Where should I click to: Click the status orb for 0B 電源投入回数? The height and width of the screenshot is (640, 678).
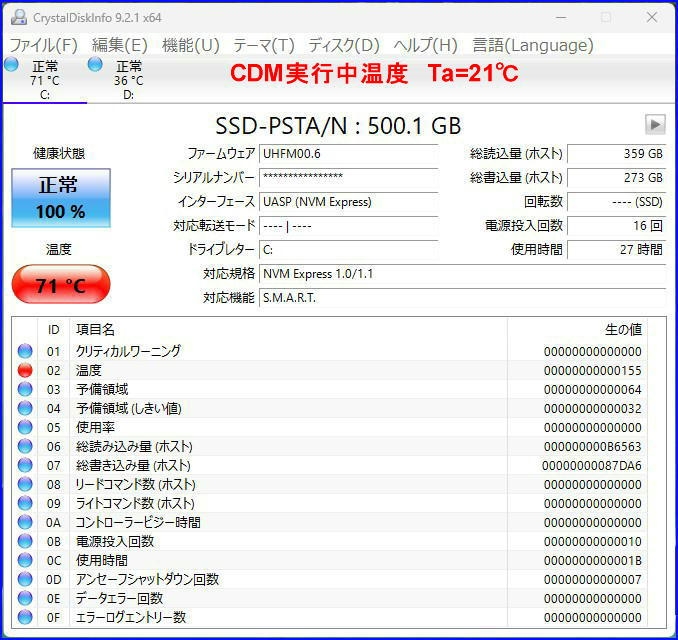[25, 541]
